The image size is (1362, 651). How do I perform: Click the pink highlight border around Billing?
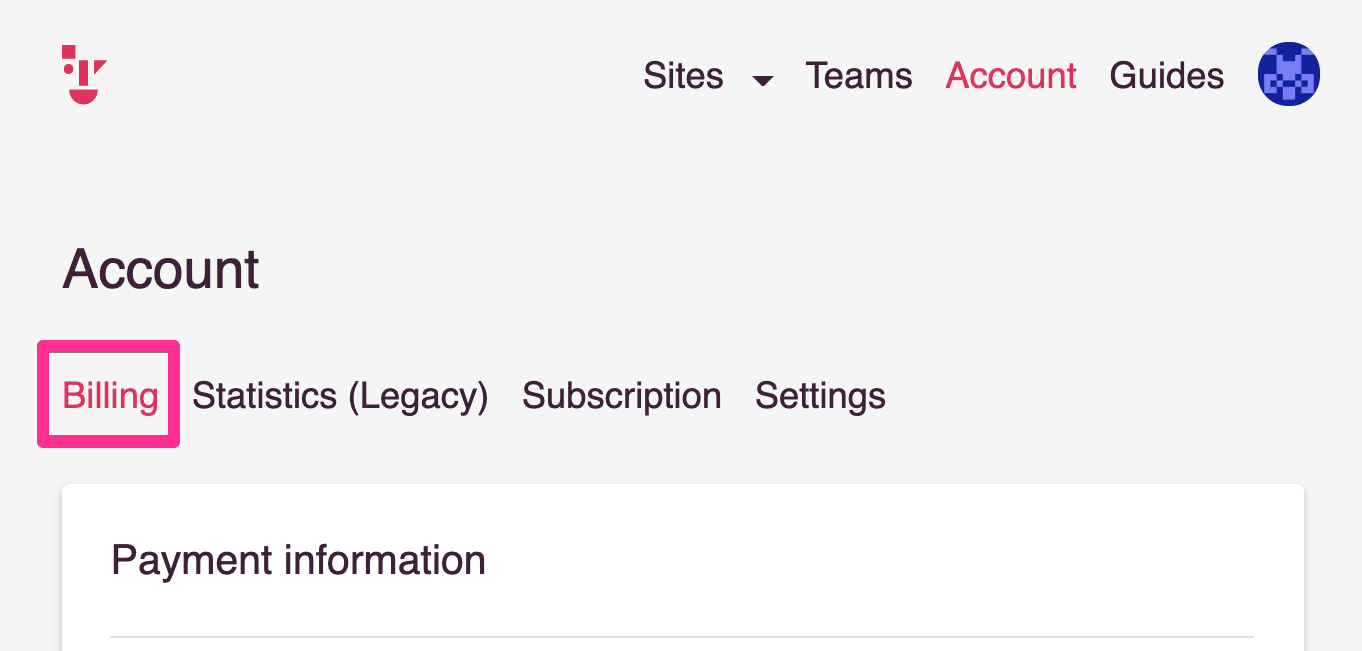point(108,345)
